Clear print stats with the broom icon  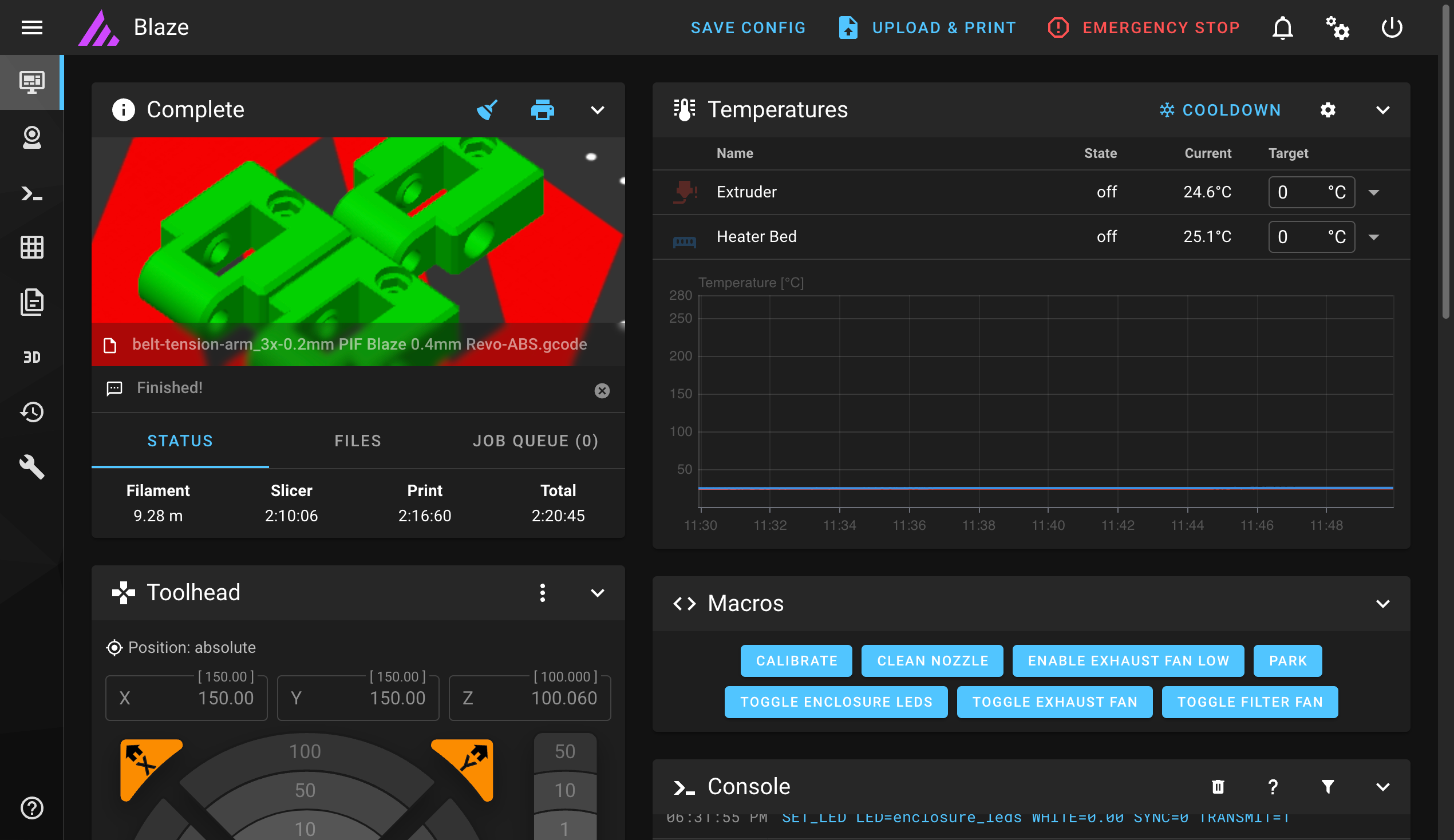(488, 110)
